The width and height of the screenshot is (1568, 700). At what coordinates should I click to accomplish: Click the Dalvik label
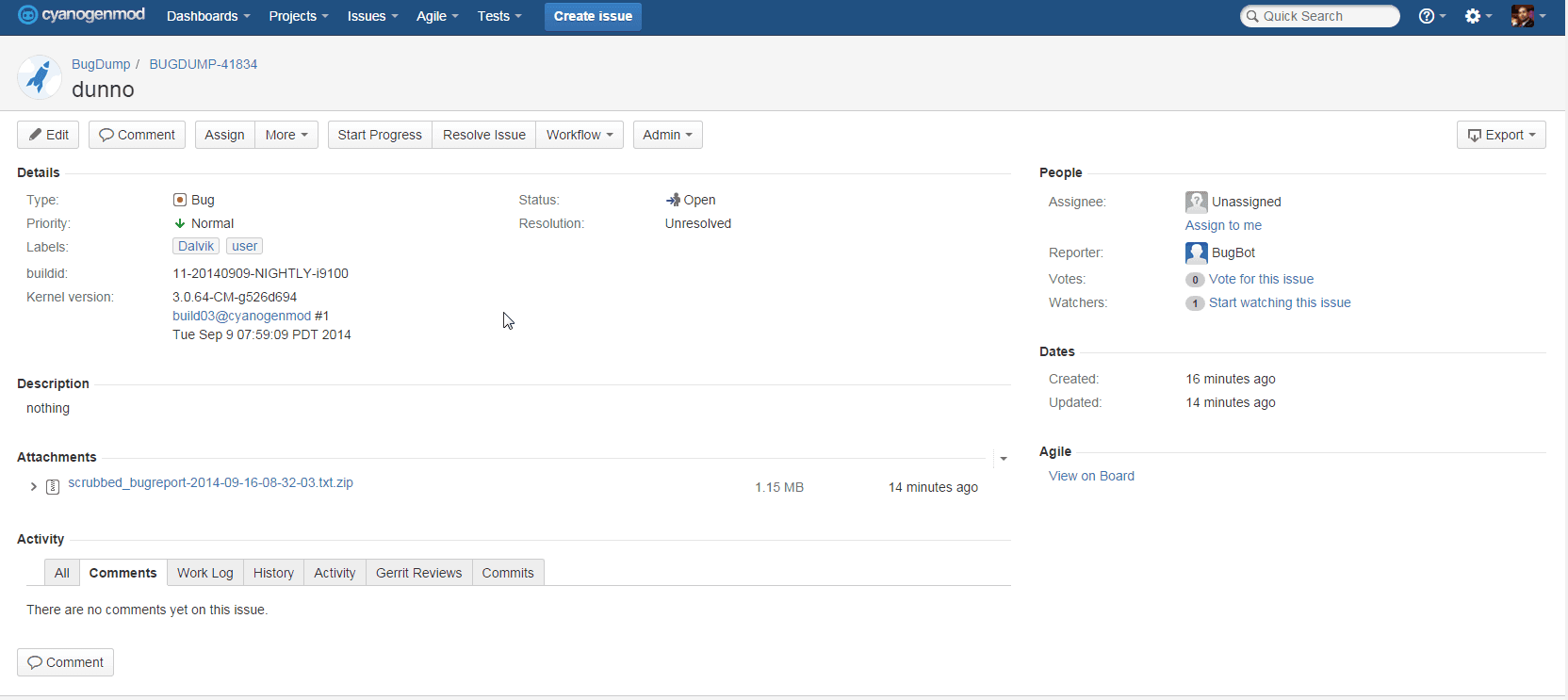click(x=196, y=246)
